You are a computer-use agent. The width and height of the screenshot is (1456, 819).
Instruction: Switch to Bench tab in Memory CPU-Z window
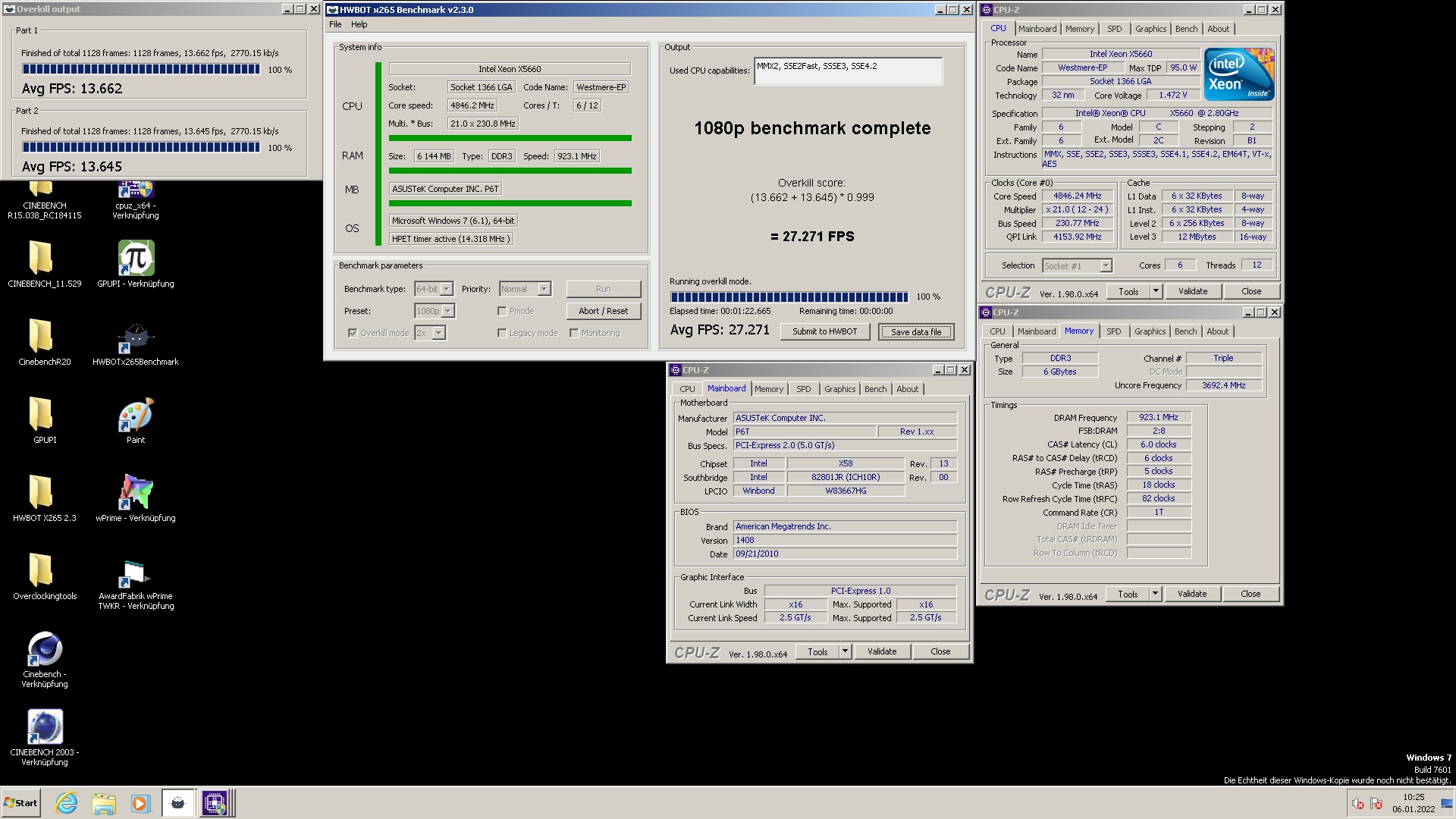point(1185,331)
